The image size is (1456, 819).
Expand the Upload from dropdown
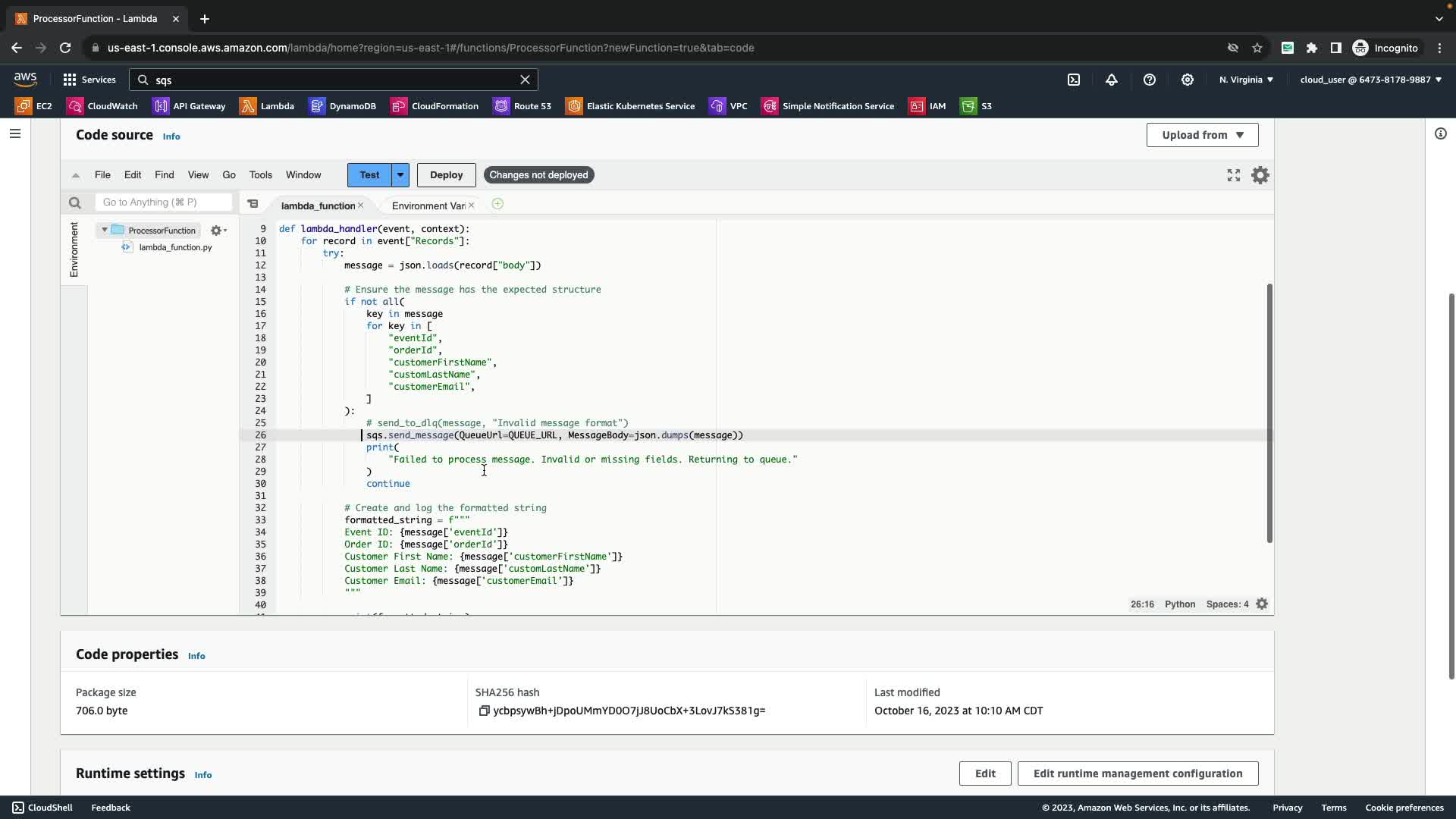pos(1202,135)
